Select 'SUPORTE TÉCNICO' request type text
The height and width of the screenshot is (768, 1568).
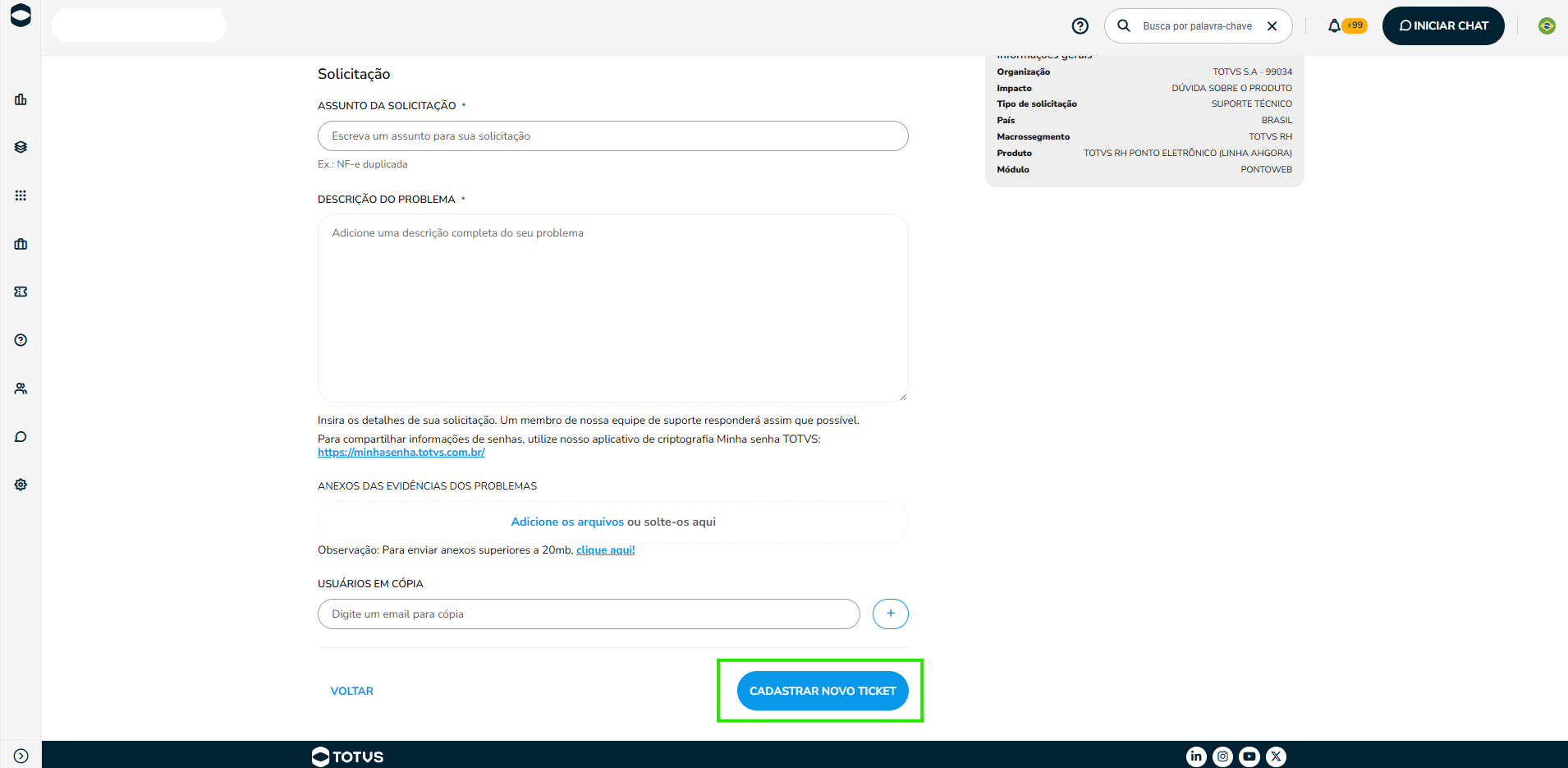tap(1251, 103)
